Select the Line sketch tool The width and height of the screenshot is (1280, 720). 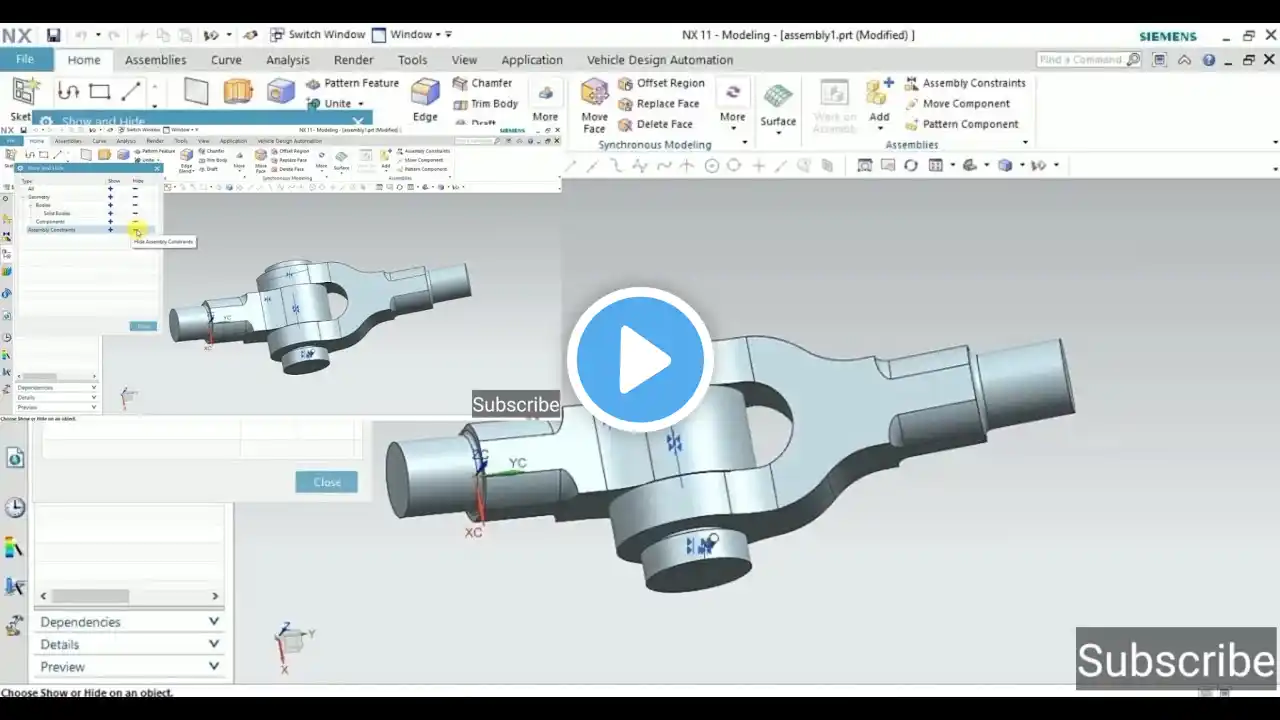pos(131,92)
